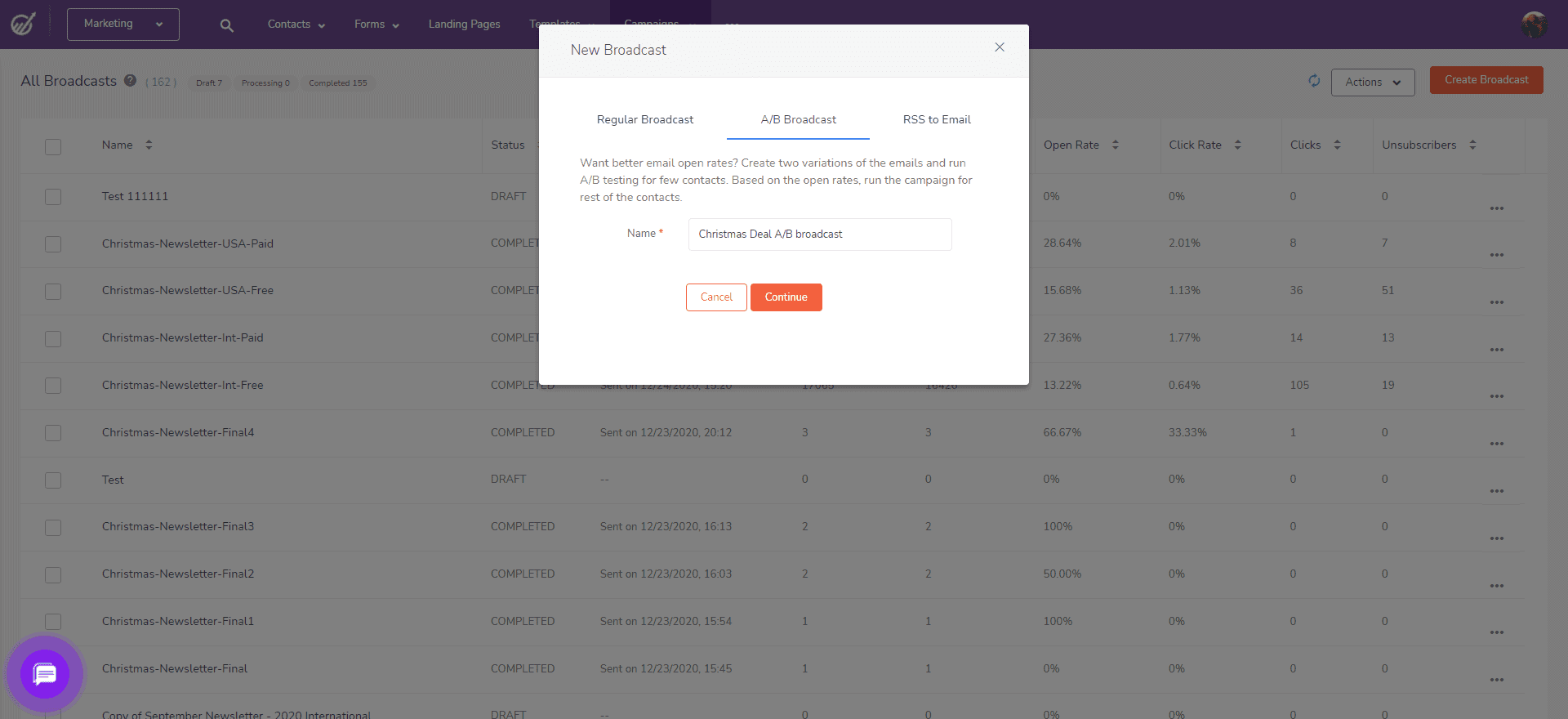Open the Landing Pages menu item
This screenshot has width=1568, height=719.
[464, 25]
